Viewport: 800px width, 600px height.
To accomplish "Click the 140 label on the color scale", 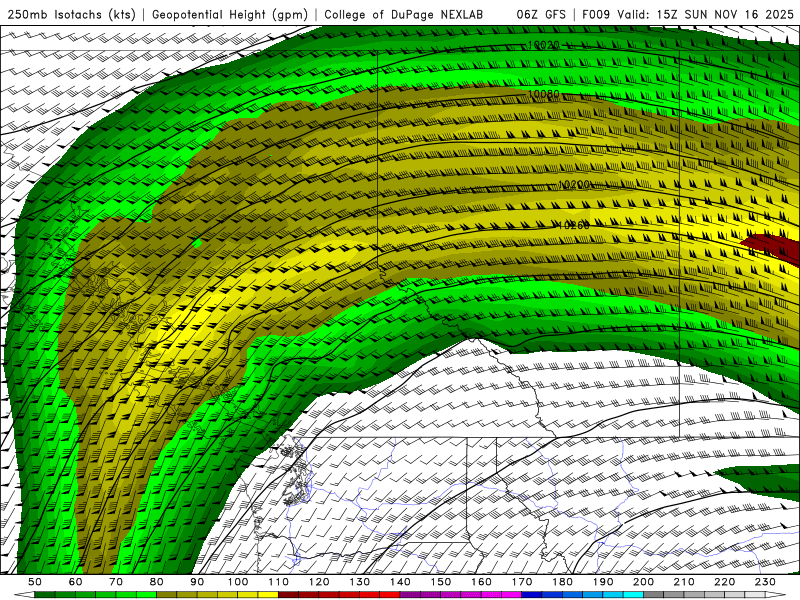I will (x=401, y=582).
